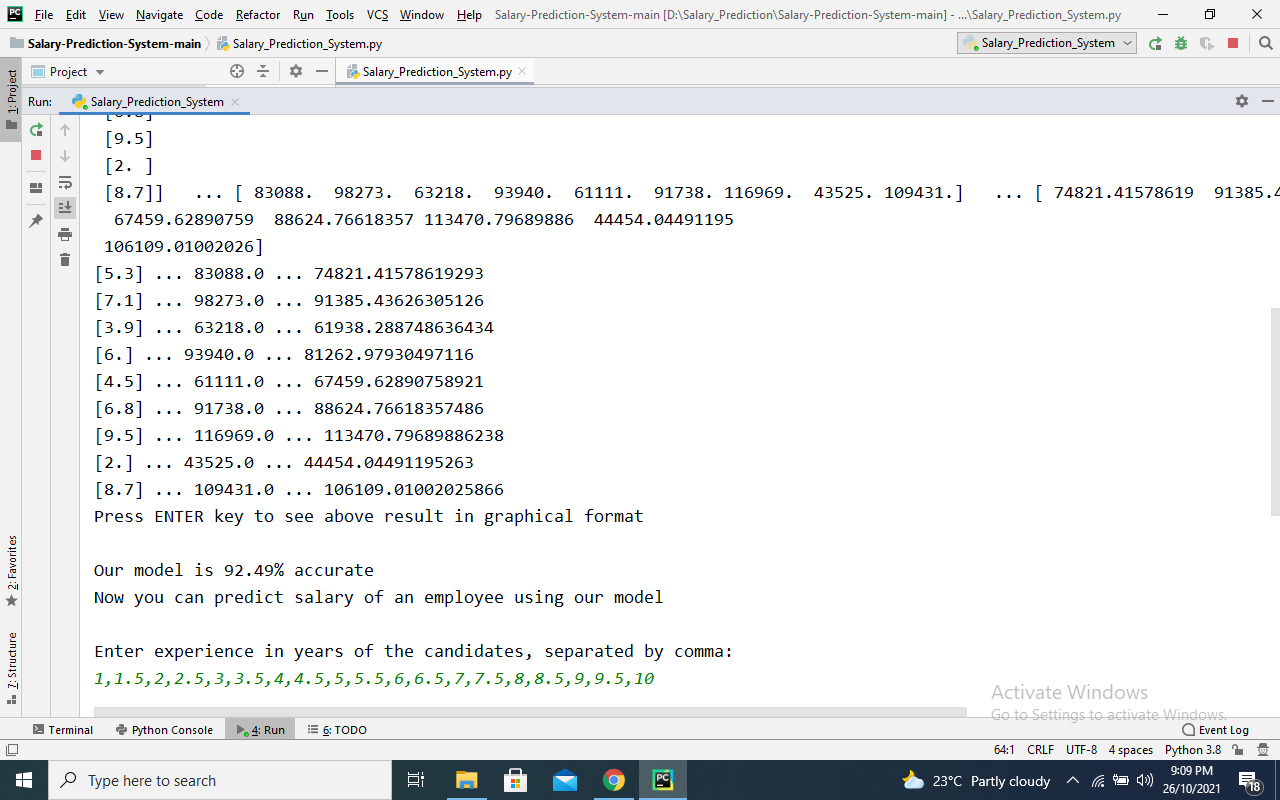Print the console output using printer icon
The image size is (1280, 800).
click(65, 234)
